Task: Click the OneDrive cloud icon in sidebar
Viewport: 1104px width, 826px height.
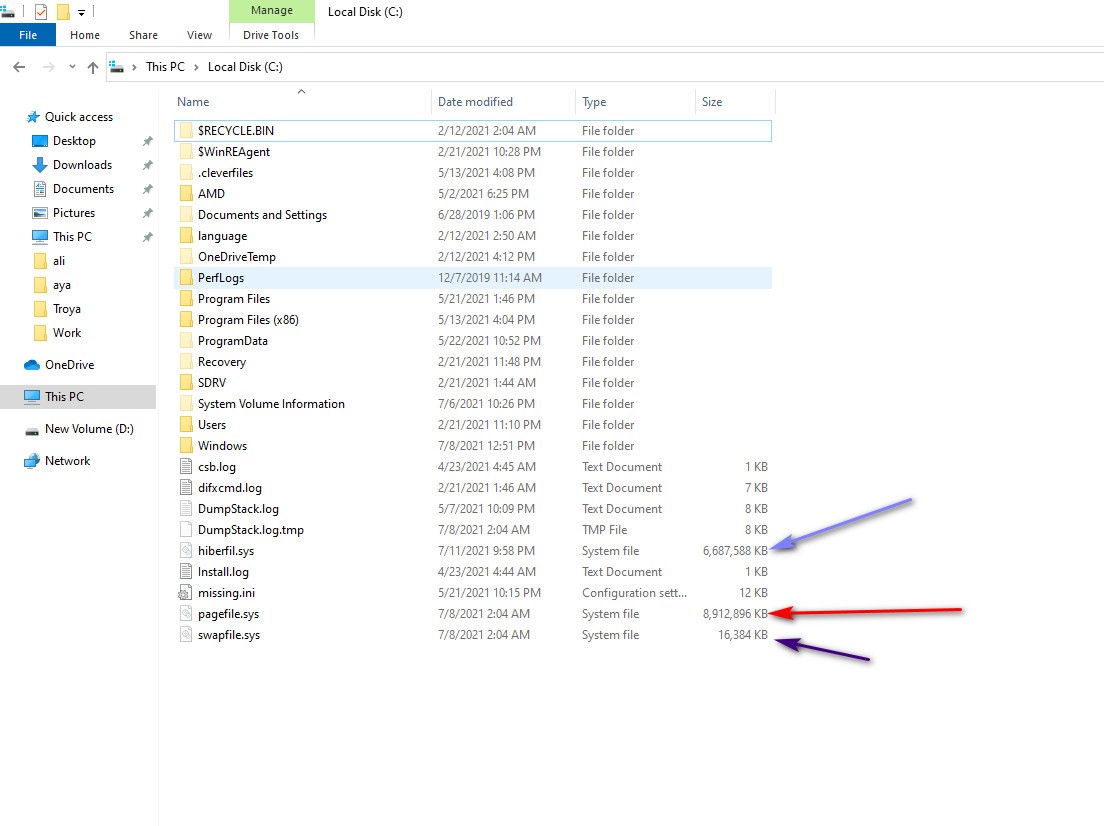Action: [32, 365]
